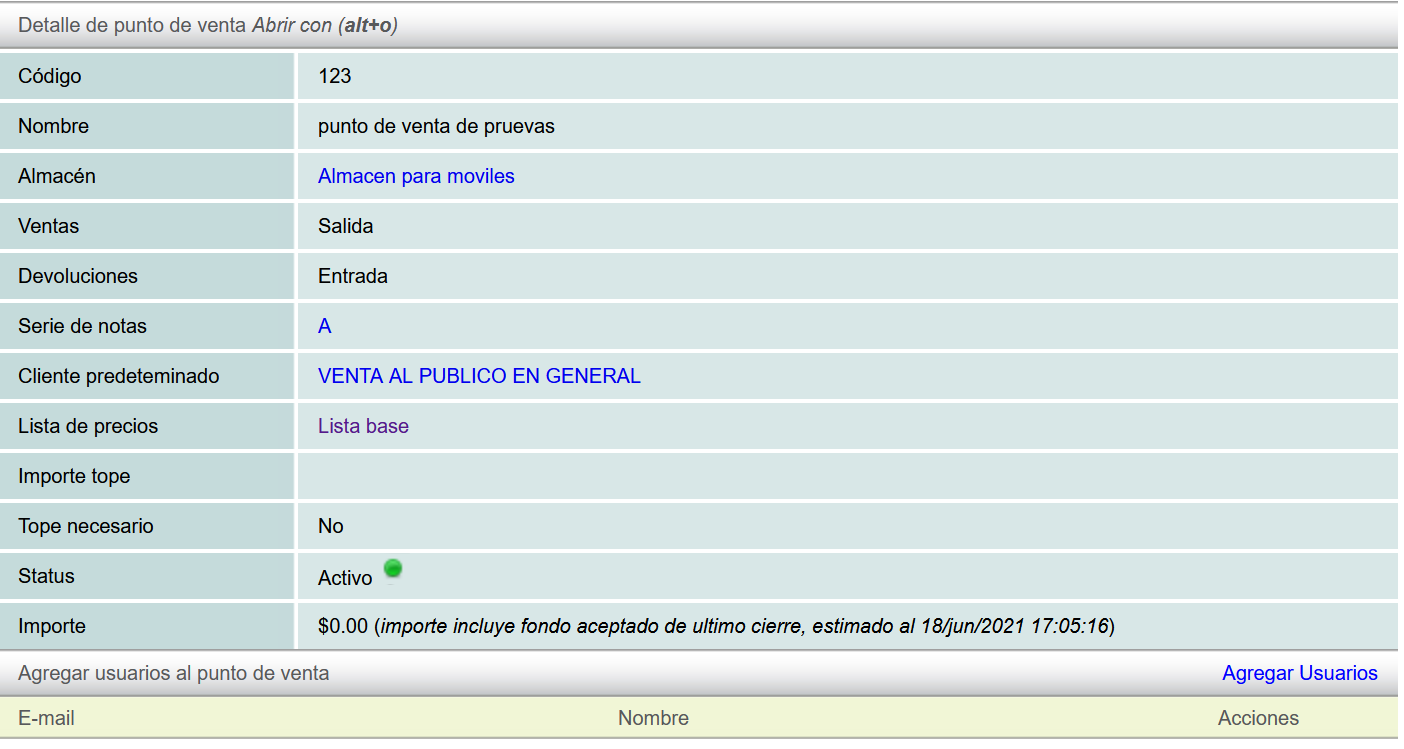Viewport: 1404px width, 749px height.
Task: Click the empty Importe tope value cell
Action: coord(846,476)
